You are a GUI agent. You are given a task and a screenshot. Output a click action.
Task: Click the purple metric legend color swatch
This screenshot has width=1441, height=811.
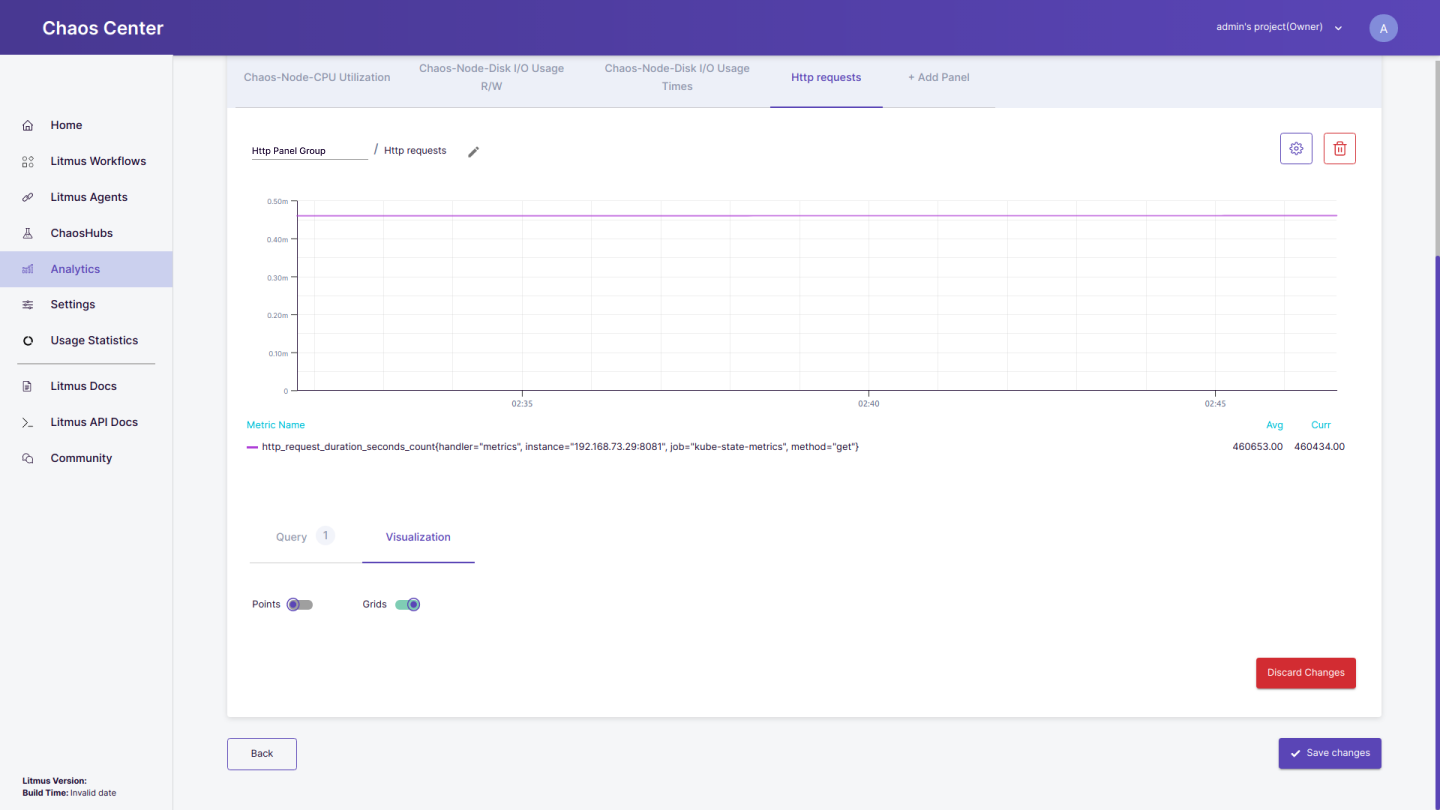(x=252, y=447)
